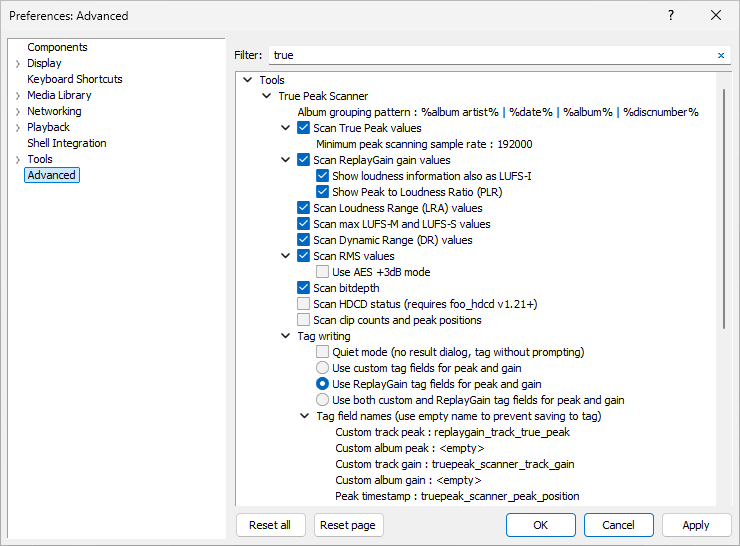Image resolution: width=740 pixels, height=546 pixels.
Task: Collapse Tag field names section
Action: point(305,416)
